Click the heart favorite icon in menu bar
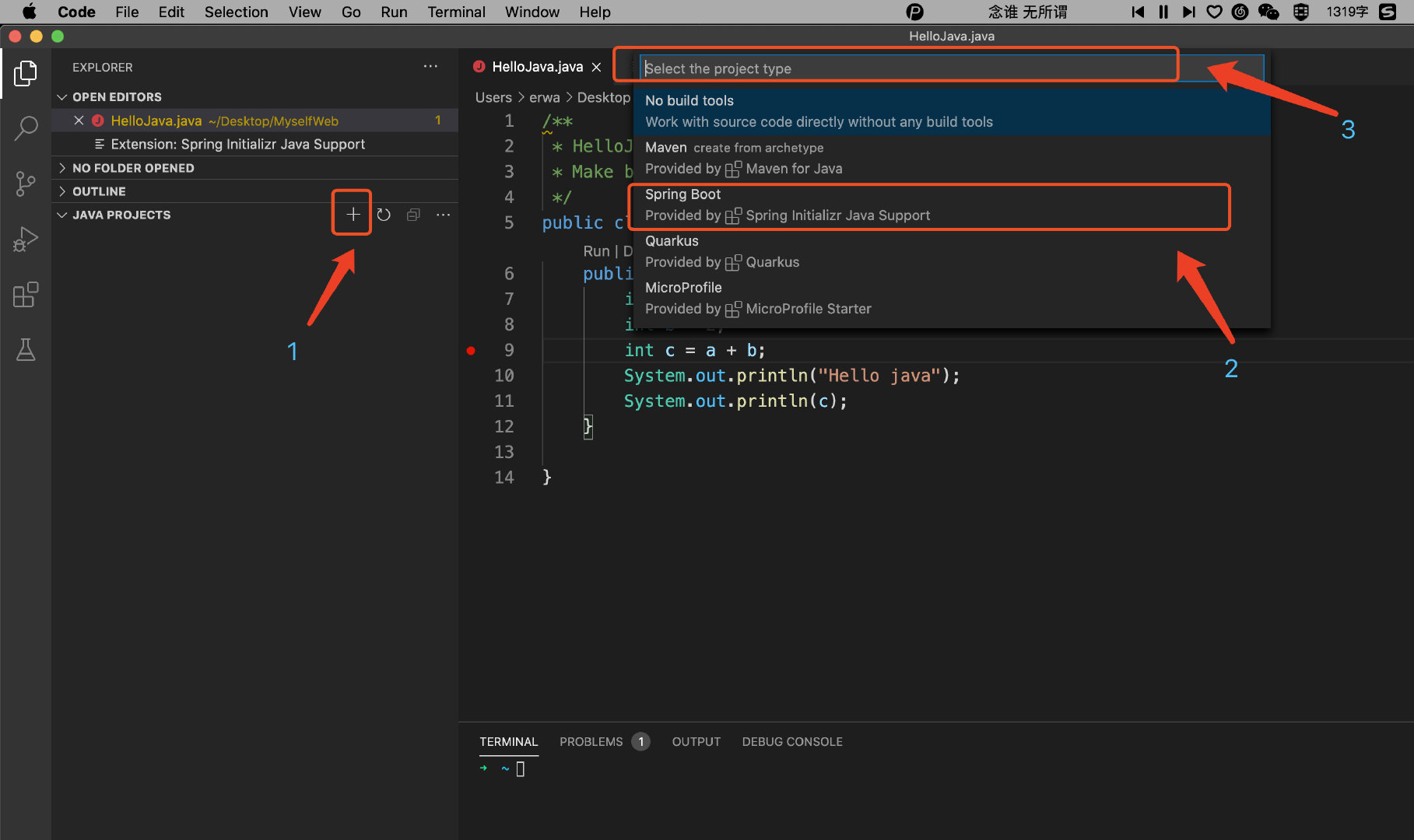The width and height of the screenshot is (1414, 840). [1214, 12]
